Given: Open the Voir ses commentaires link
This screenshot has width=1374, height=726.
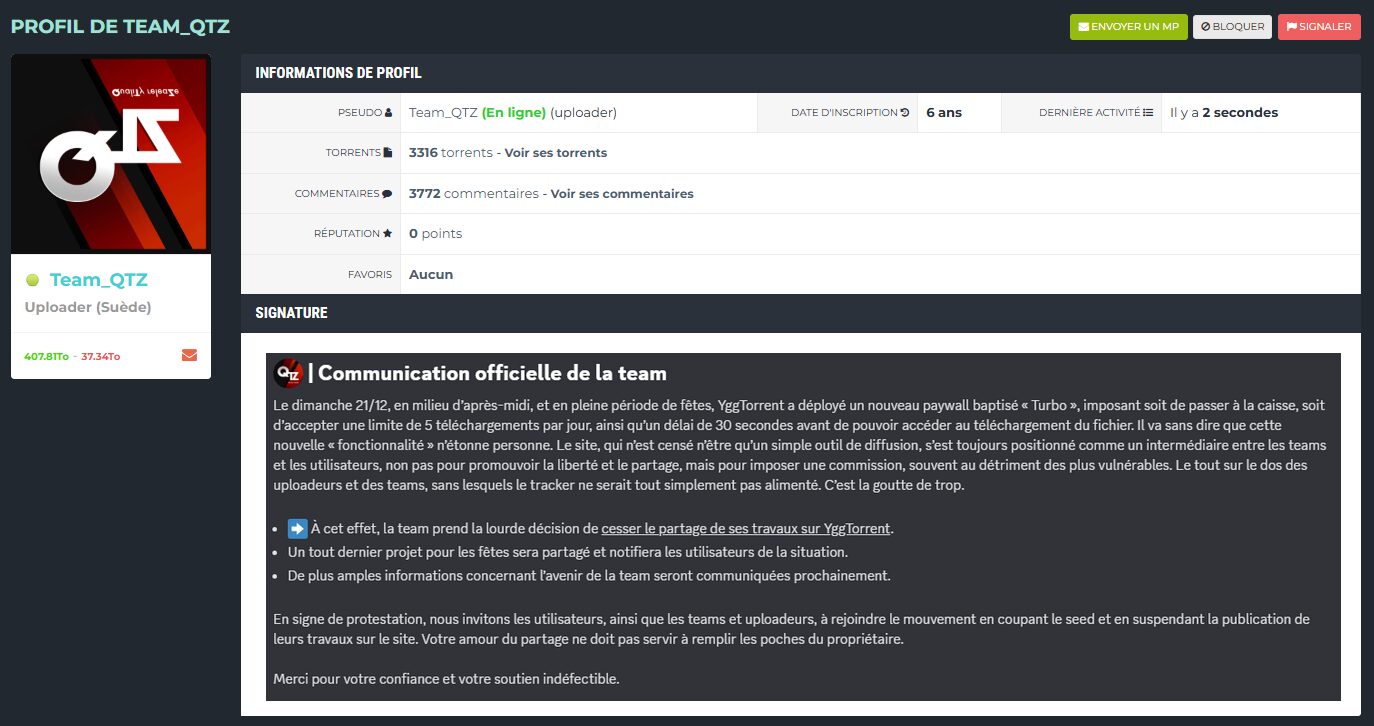Looking at the screenshot, I should [621, 194].
